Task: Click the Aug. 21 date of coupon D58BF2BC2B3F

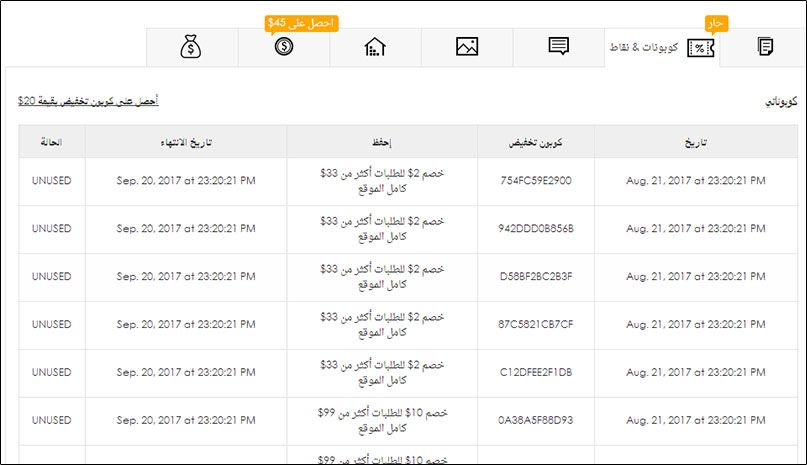Action: pyautogui.click(x=696, y=277)
